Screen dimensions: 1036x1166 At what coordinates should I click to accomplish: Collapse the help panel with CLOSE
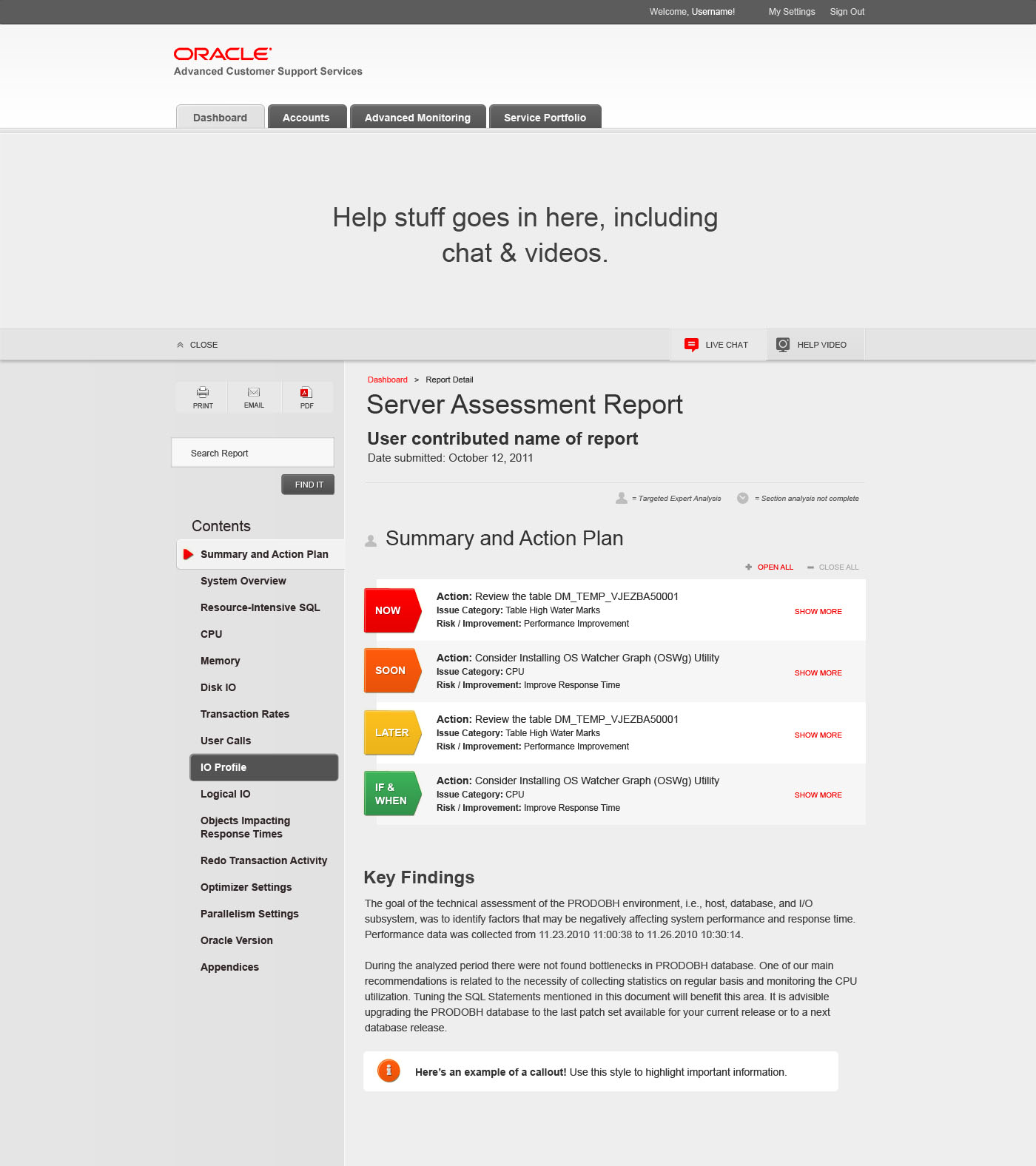198,345
